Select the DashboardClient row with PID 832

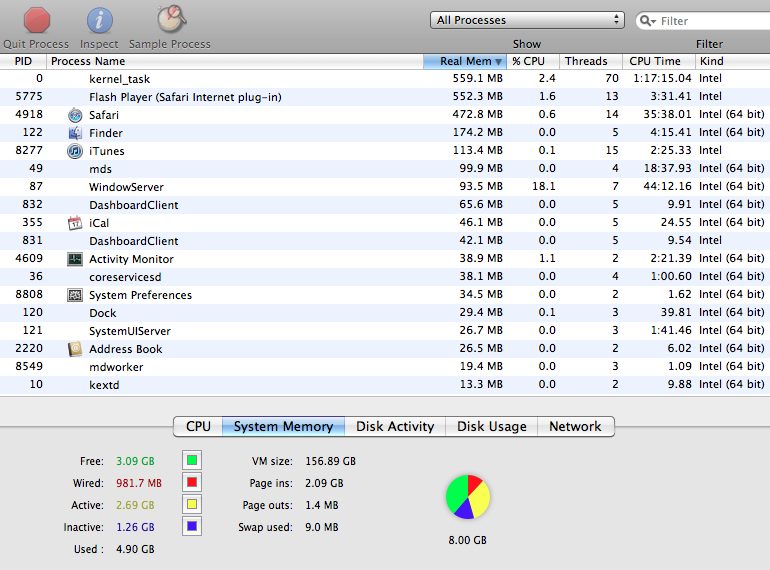coord(385,205)
